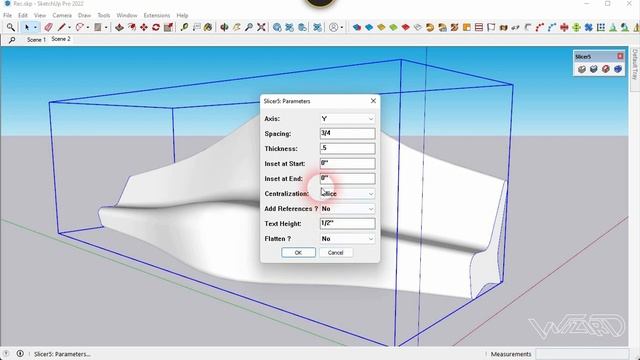The image size is (640, 360).
Task: Click the Search magnifier icon in the toolbar
Action: click(11, 27)
